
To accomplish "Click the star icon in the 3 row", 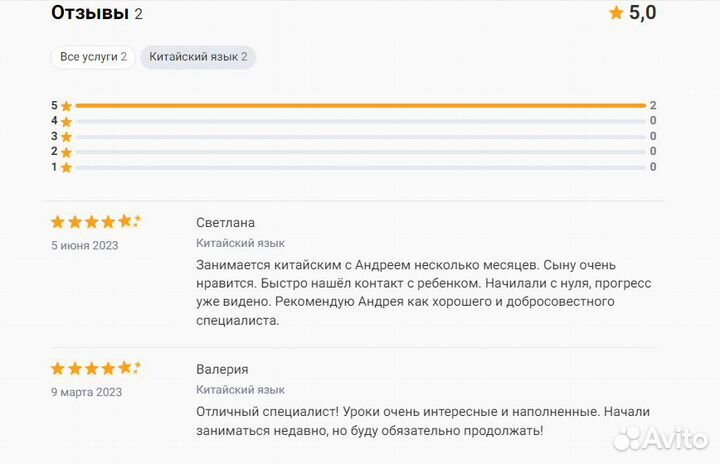I will 67,137.
